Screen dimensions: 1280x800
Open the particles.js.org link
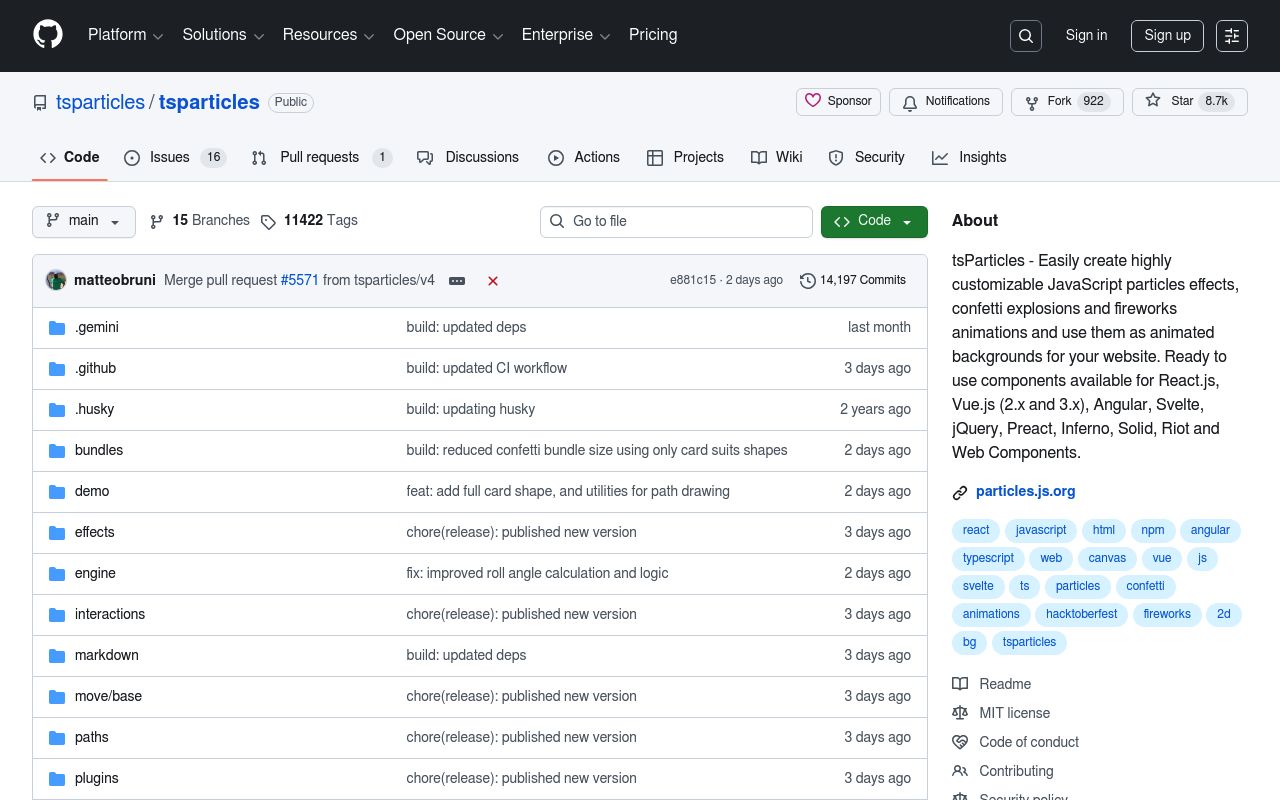(x=1025, y=491)
